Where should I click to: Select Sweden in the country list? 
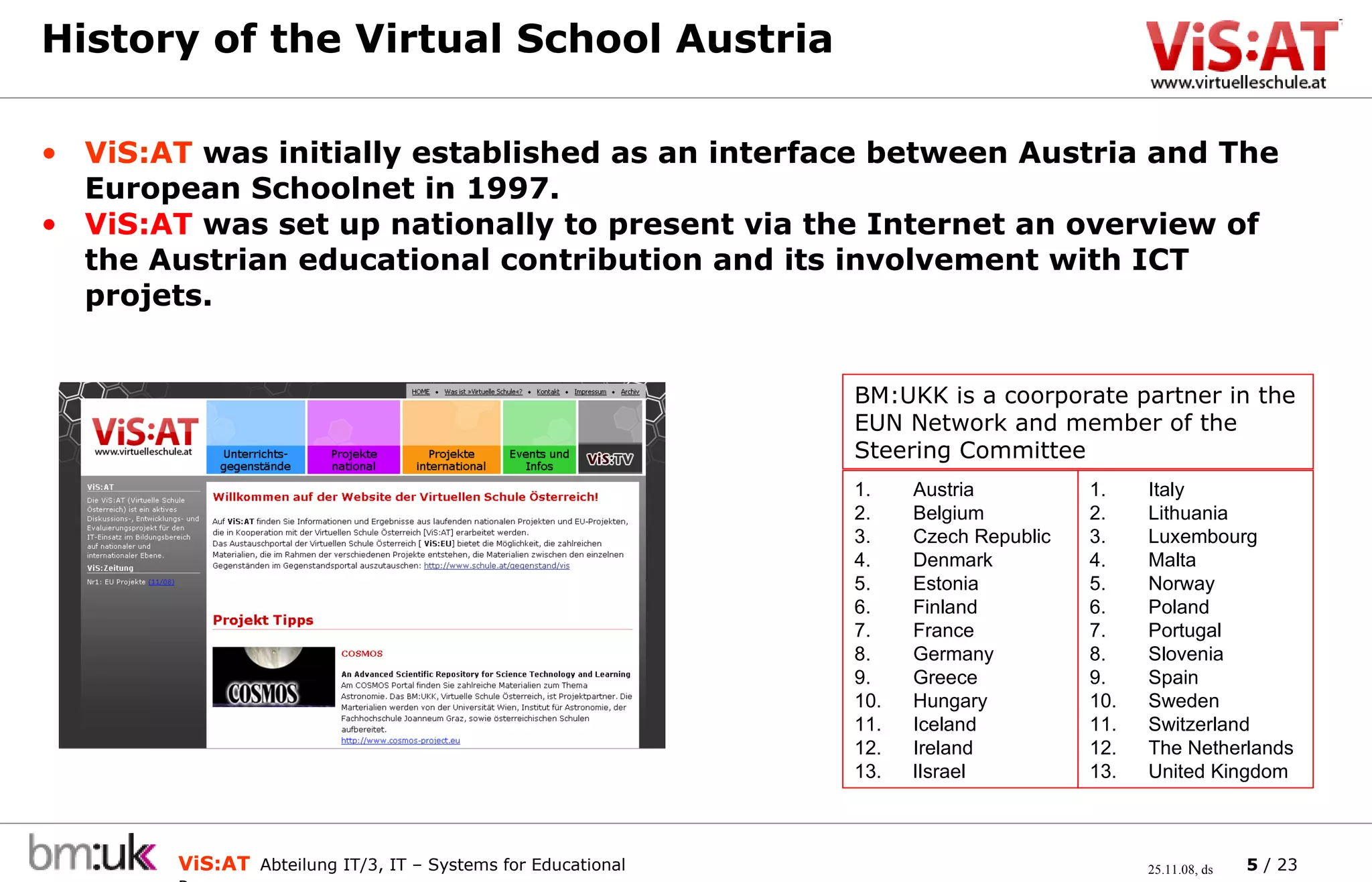(1183, 700)
